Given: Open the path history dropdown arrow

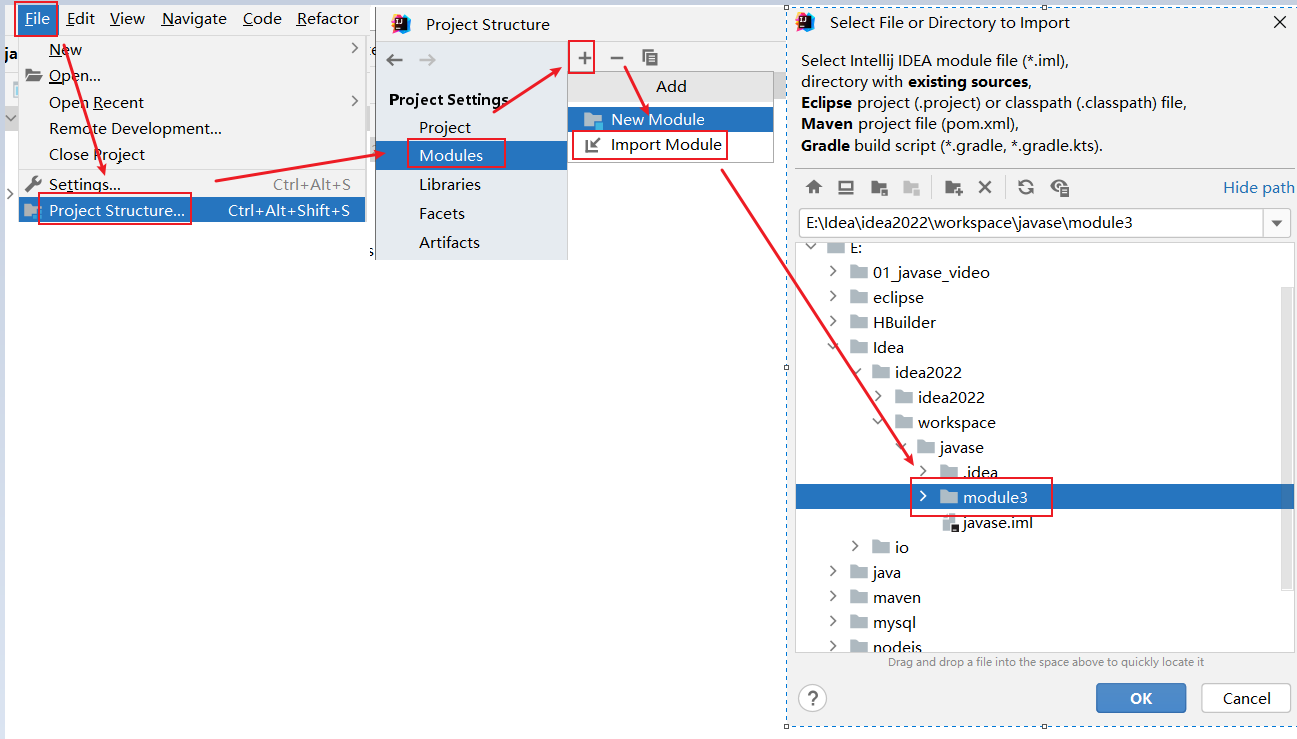Looking at the screenshot, I should (x=1277, y=223).
